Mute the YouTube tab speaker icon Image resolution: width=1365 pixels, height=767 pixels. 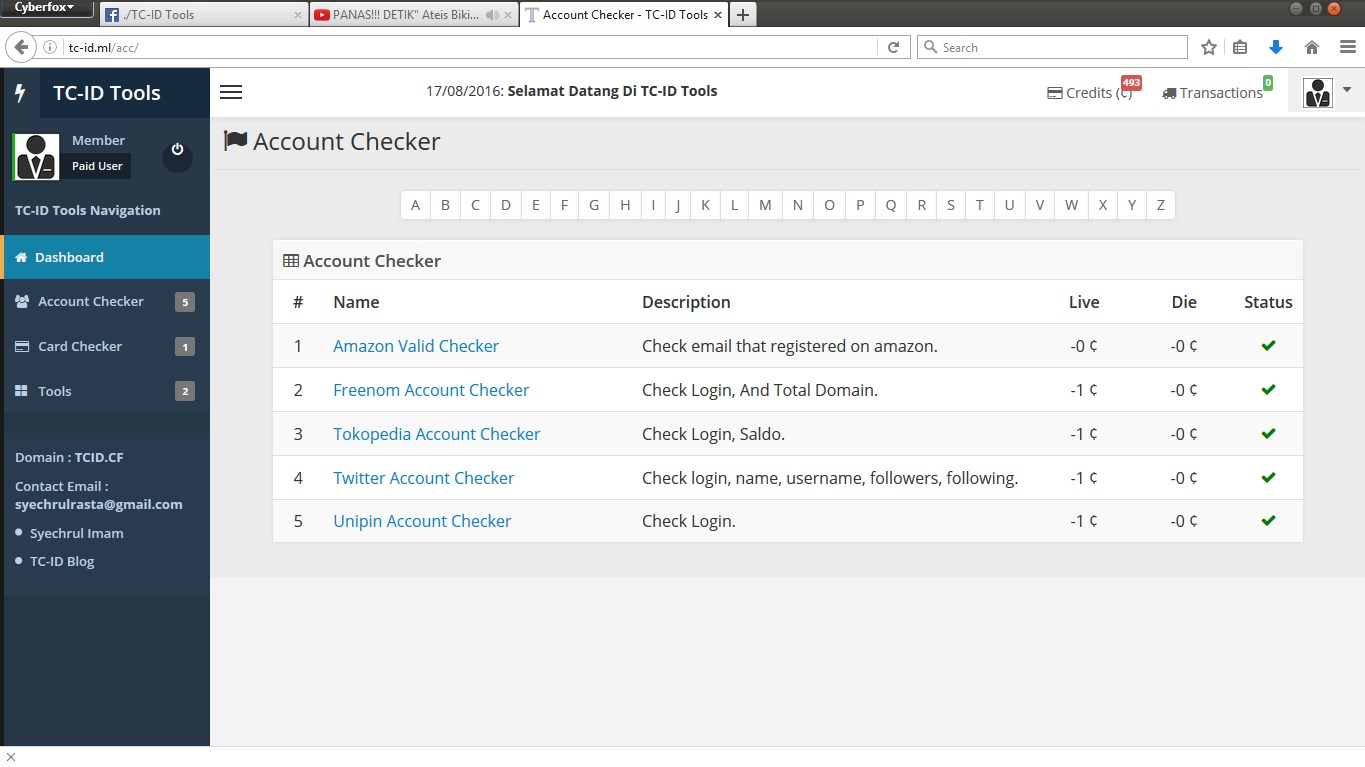[x=491, y=15]
